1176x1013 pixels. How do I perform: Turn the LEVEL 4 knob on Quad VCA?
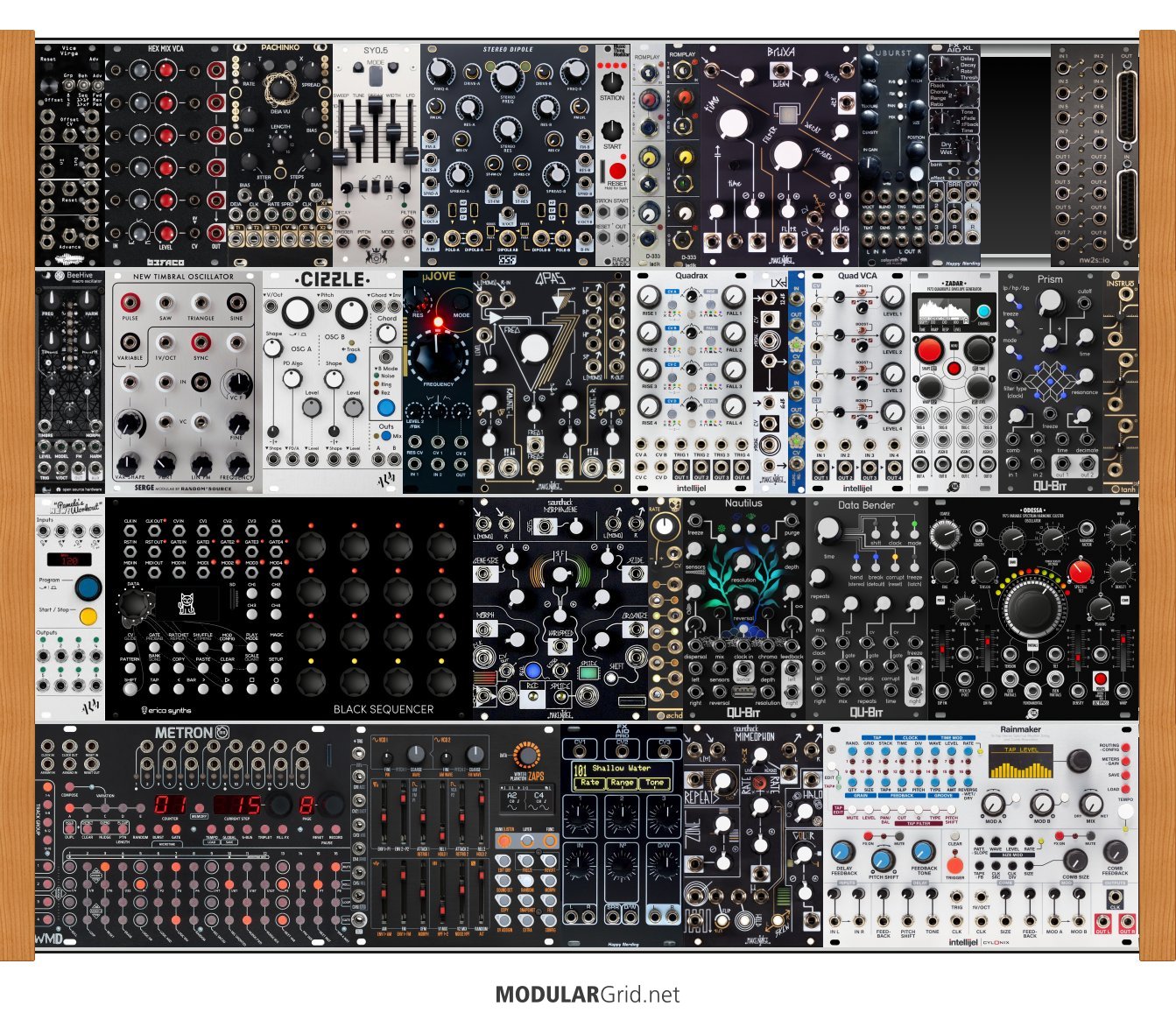pyautogui.click(x=892, y=412)
